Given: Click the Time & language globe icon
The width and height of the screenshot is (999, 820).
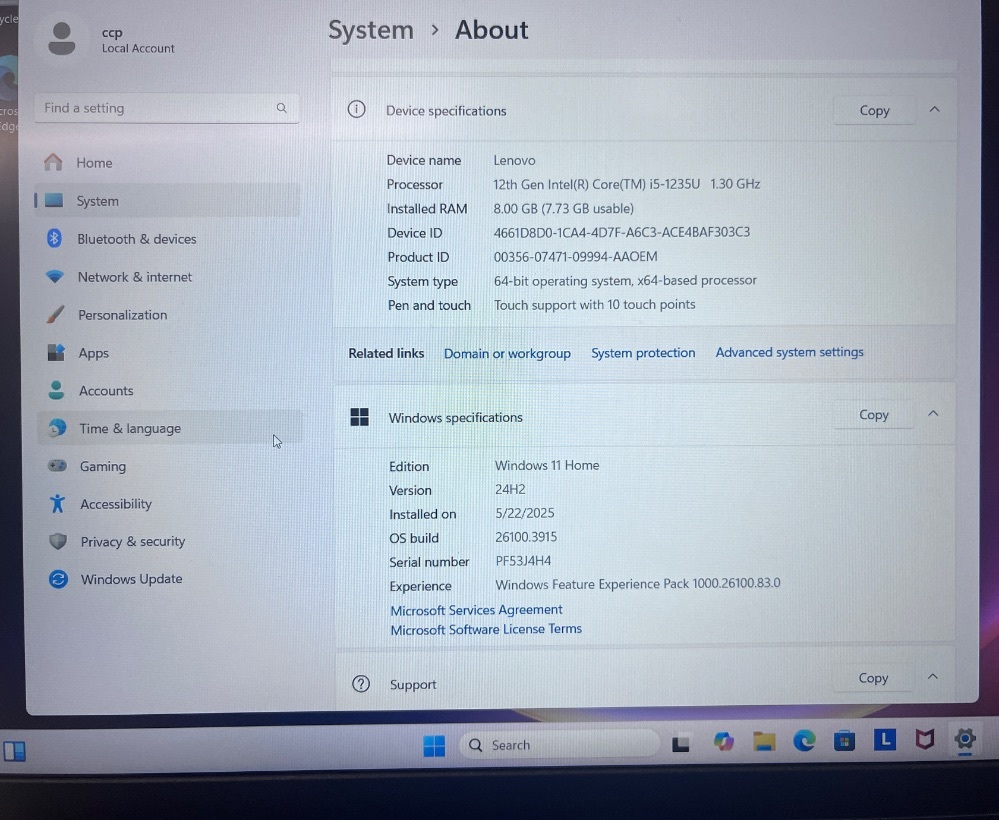Looking at the screenshot, I should tap(57, 428).
